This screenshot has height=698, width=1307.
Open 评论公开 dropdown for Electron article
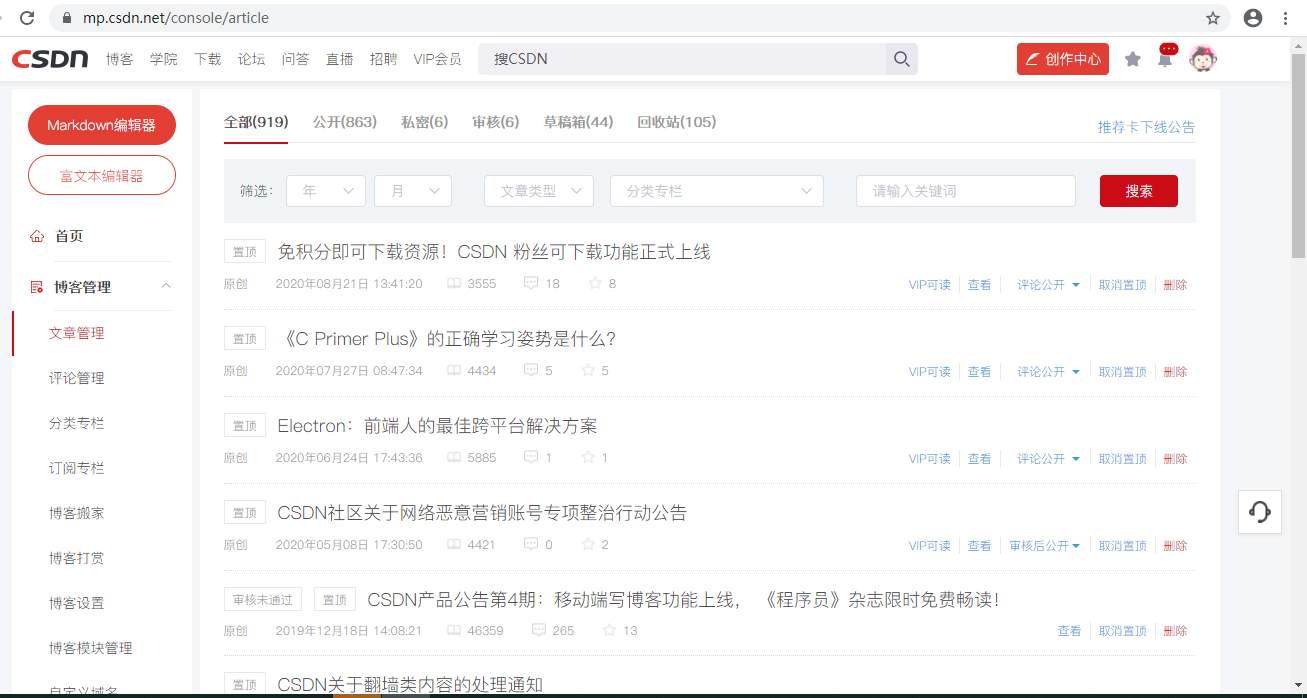pyautogui.click(x=1049, y=459)
